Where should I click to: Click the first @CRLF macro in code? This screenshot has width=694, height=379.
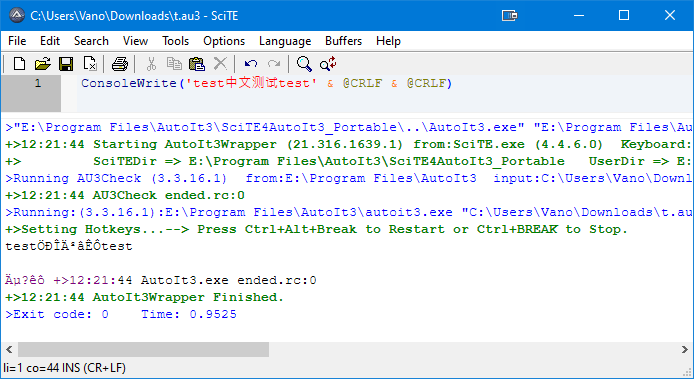[x=362, y=83]
